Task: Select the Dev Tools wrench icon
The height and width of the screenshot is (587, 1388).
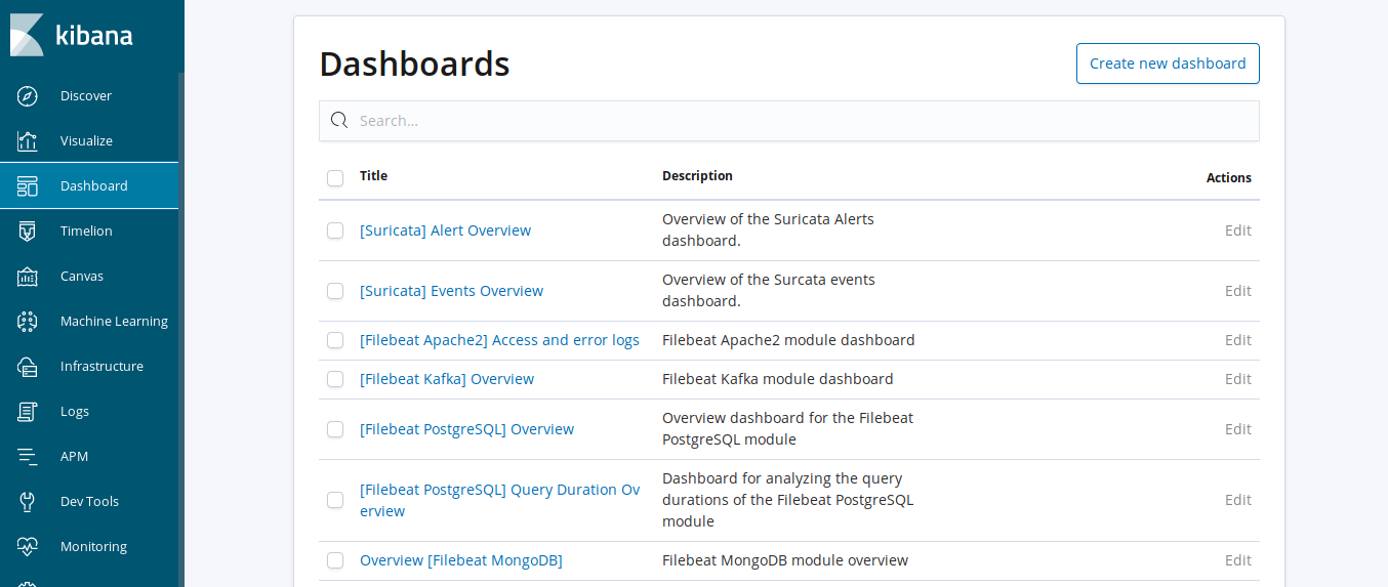Action: (28, 501)
